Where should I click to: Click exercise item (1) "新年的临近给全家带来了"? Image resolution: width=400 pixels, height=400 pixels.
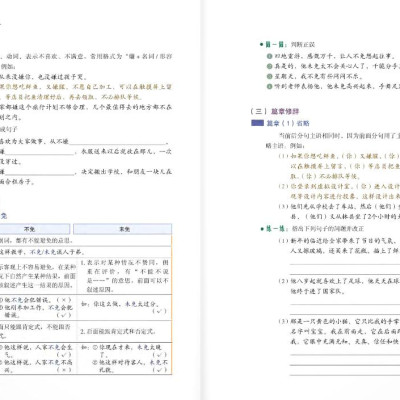click(339, 245)
